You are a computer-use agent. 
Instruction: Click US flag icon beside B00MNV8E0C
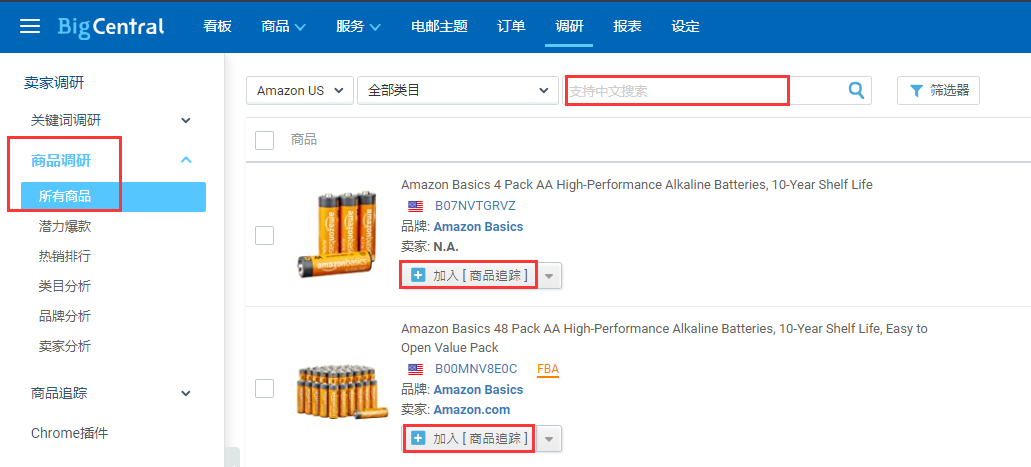416,369
